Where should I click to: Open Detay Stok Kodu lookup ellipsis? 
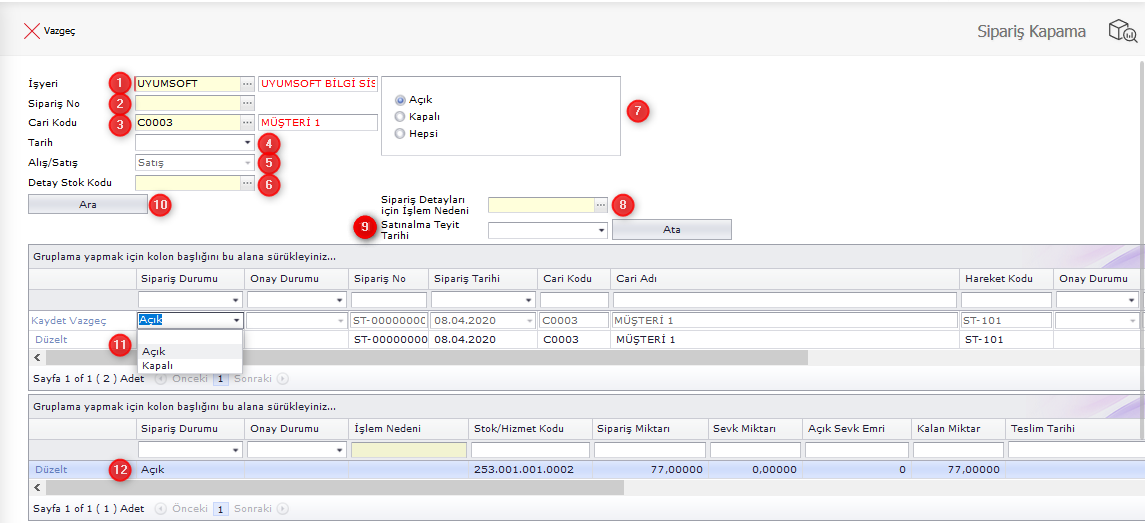click(247, 183)
